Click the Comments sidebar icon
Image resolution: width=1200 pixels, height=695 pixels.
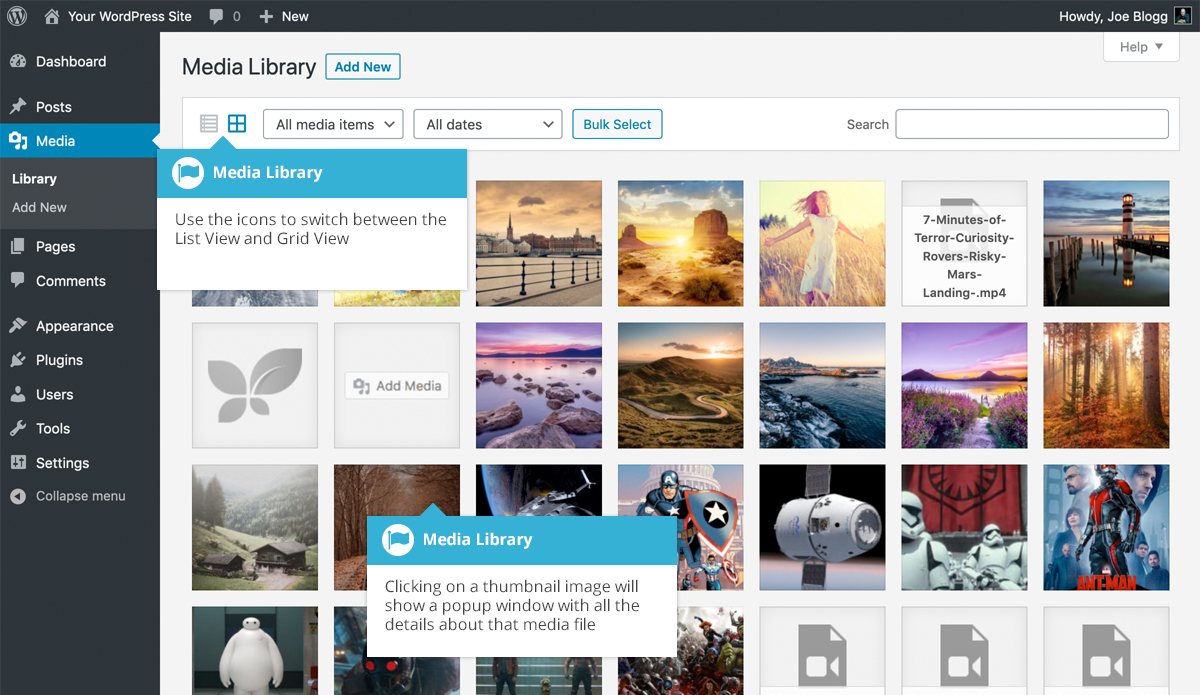click(18, 281)
